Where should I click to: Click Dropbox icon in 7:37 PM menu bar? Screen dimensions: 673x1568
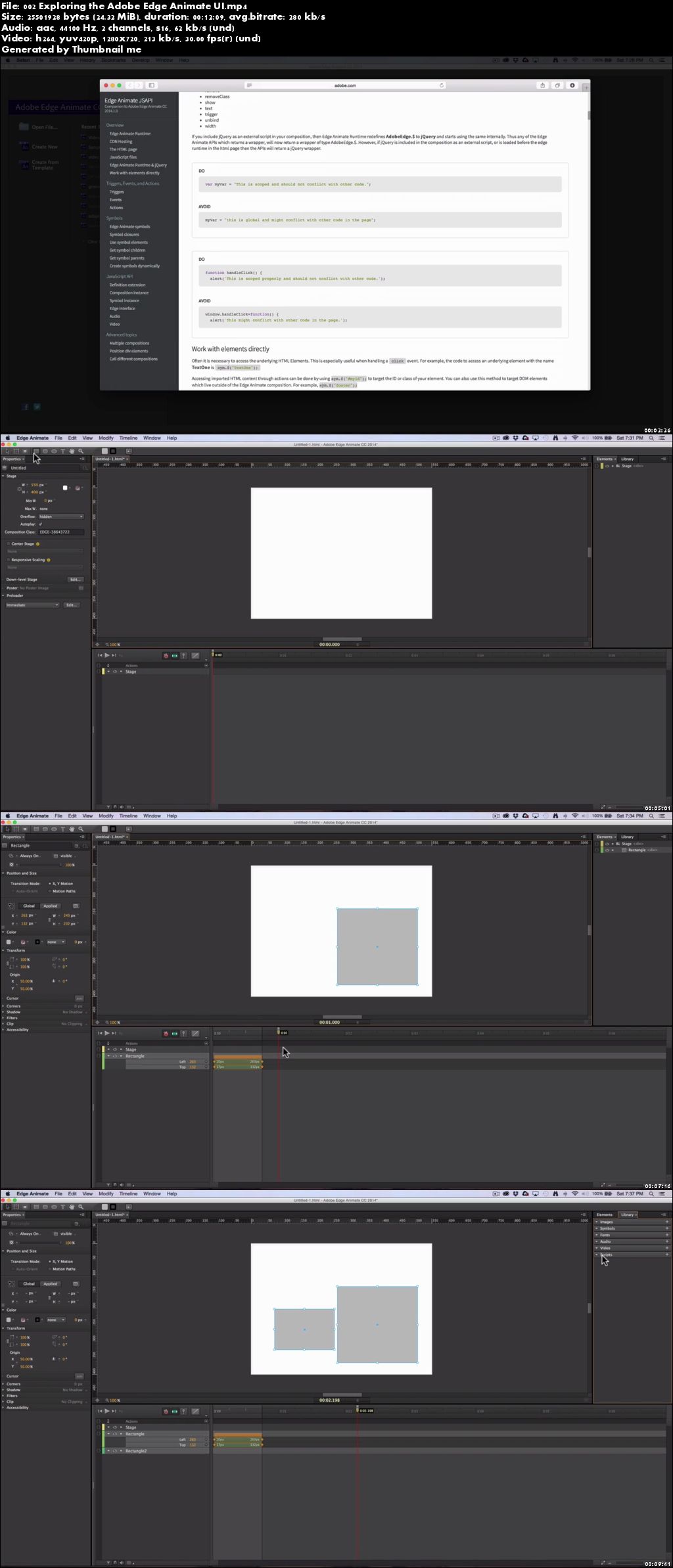[516, 1193]
